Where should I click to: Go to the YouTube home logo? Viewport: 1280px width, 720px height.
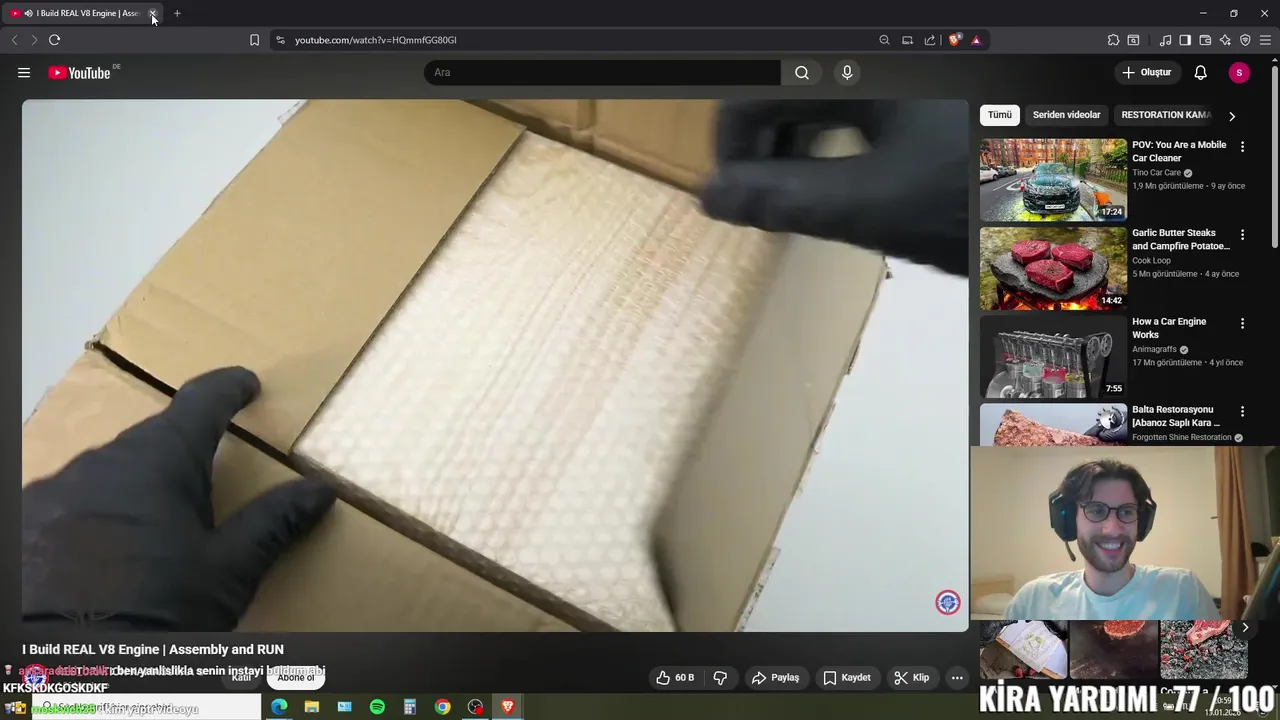[79, 73]
